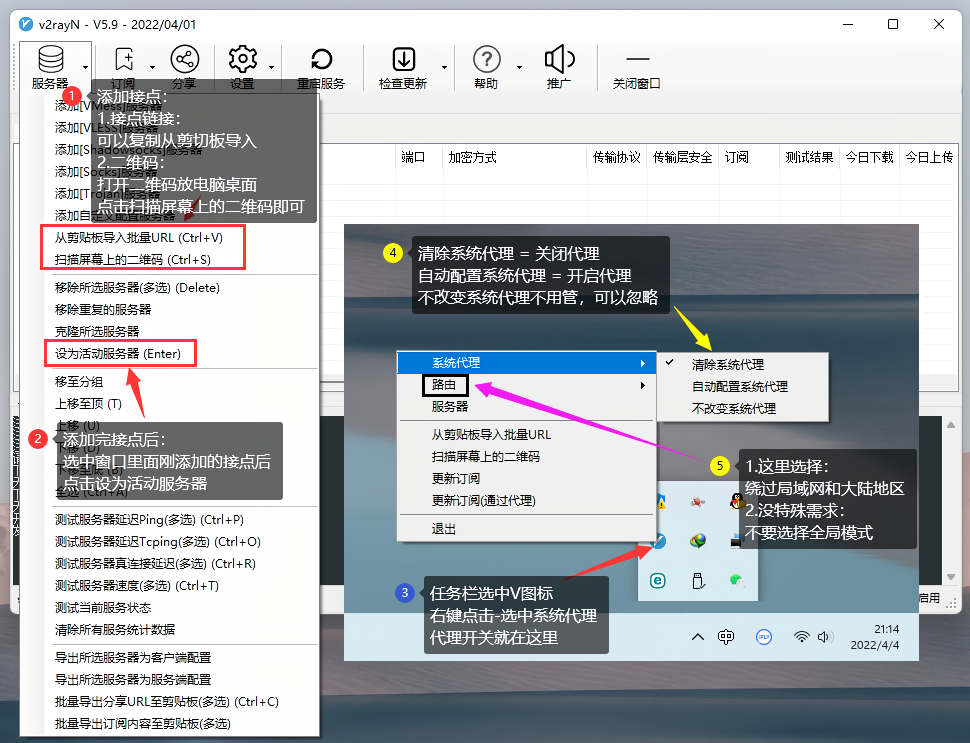Expand the 检查更新 dropdown arrow

pyautogui.click(x=444, y=67)
